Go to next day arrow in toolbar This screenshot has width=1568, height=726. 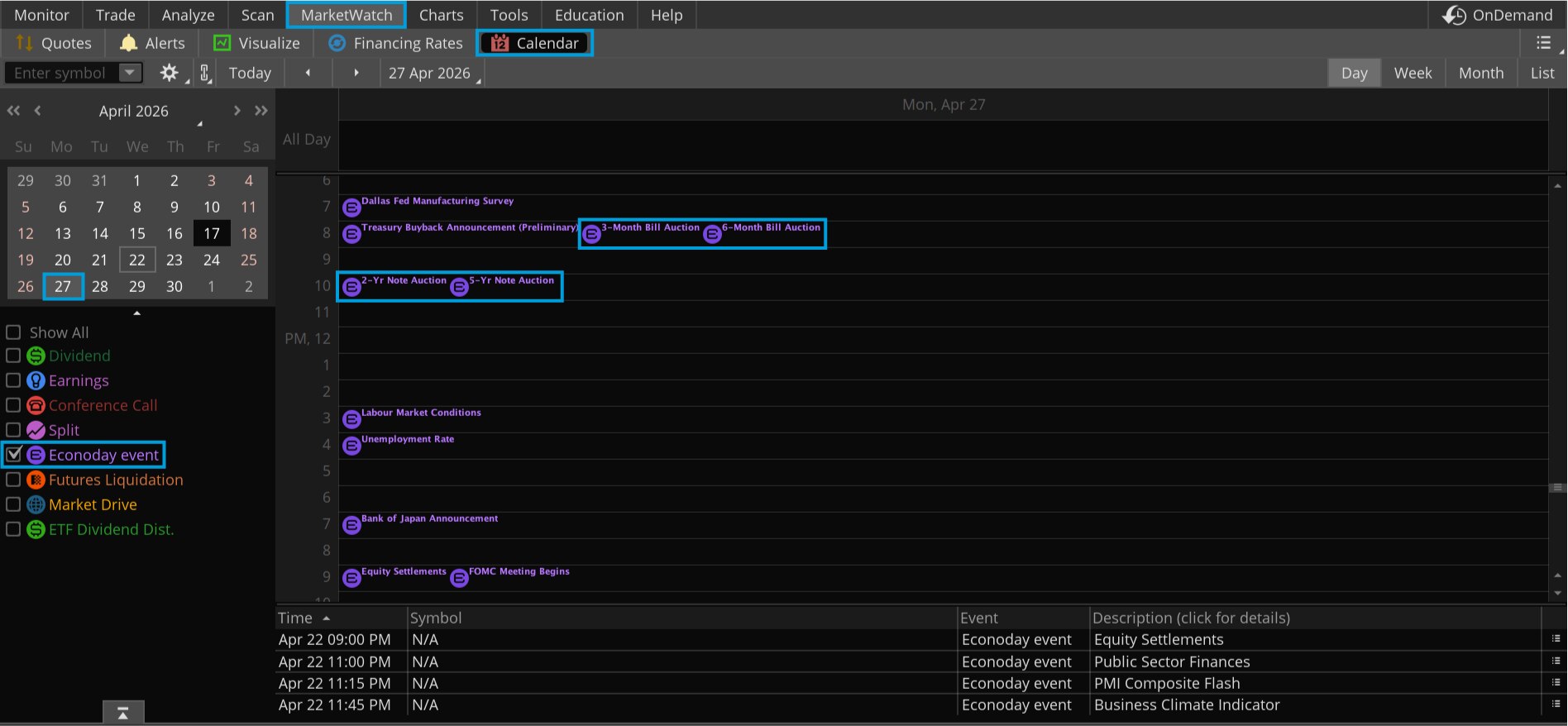[x=356, y=73]
